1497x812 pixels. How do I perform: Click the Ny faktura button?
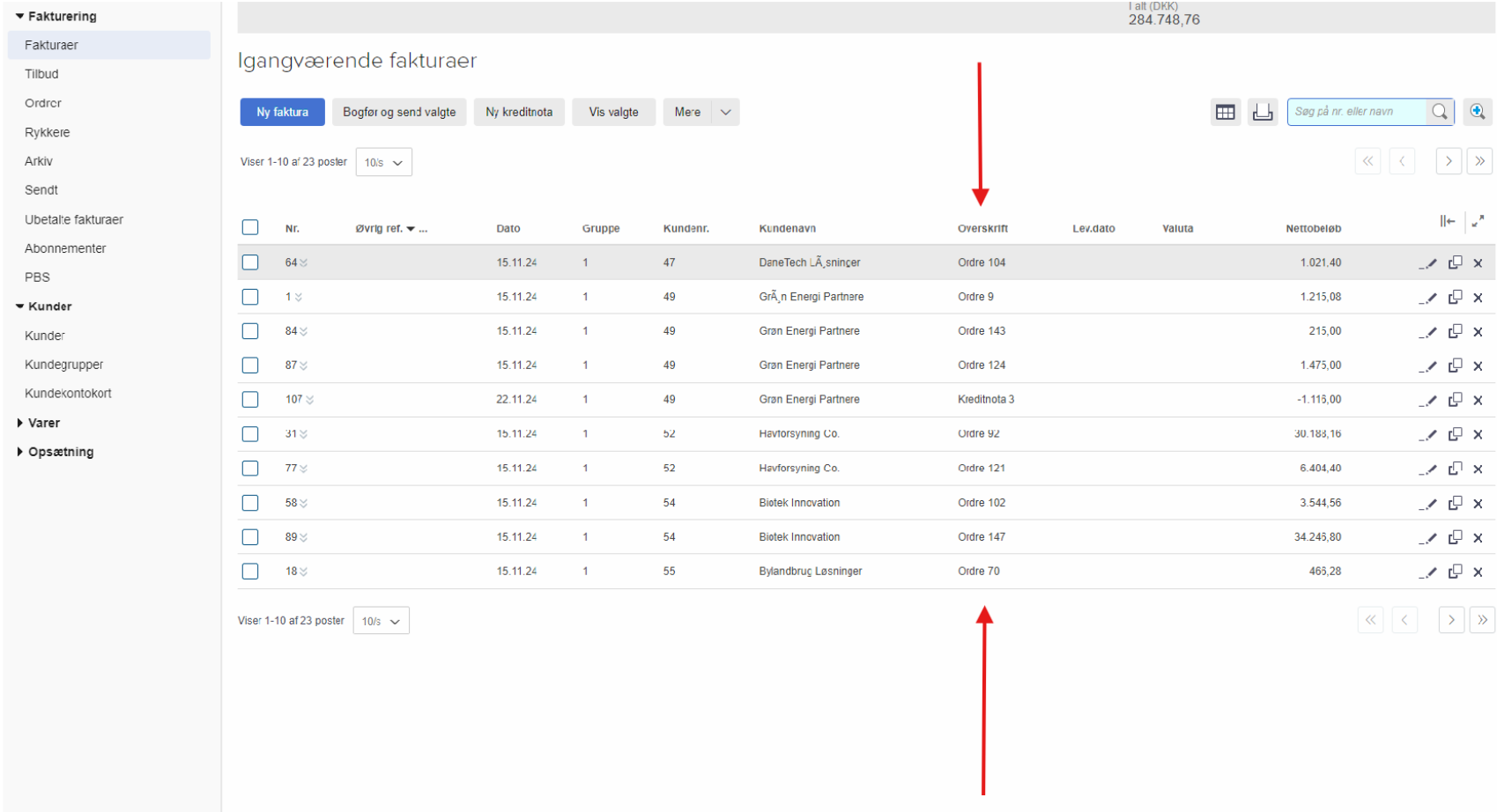[282, 112]
